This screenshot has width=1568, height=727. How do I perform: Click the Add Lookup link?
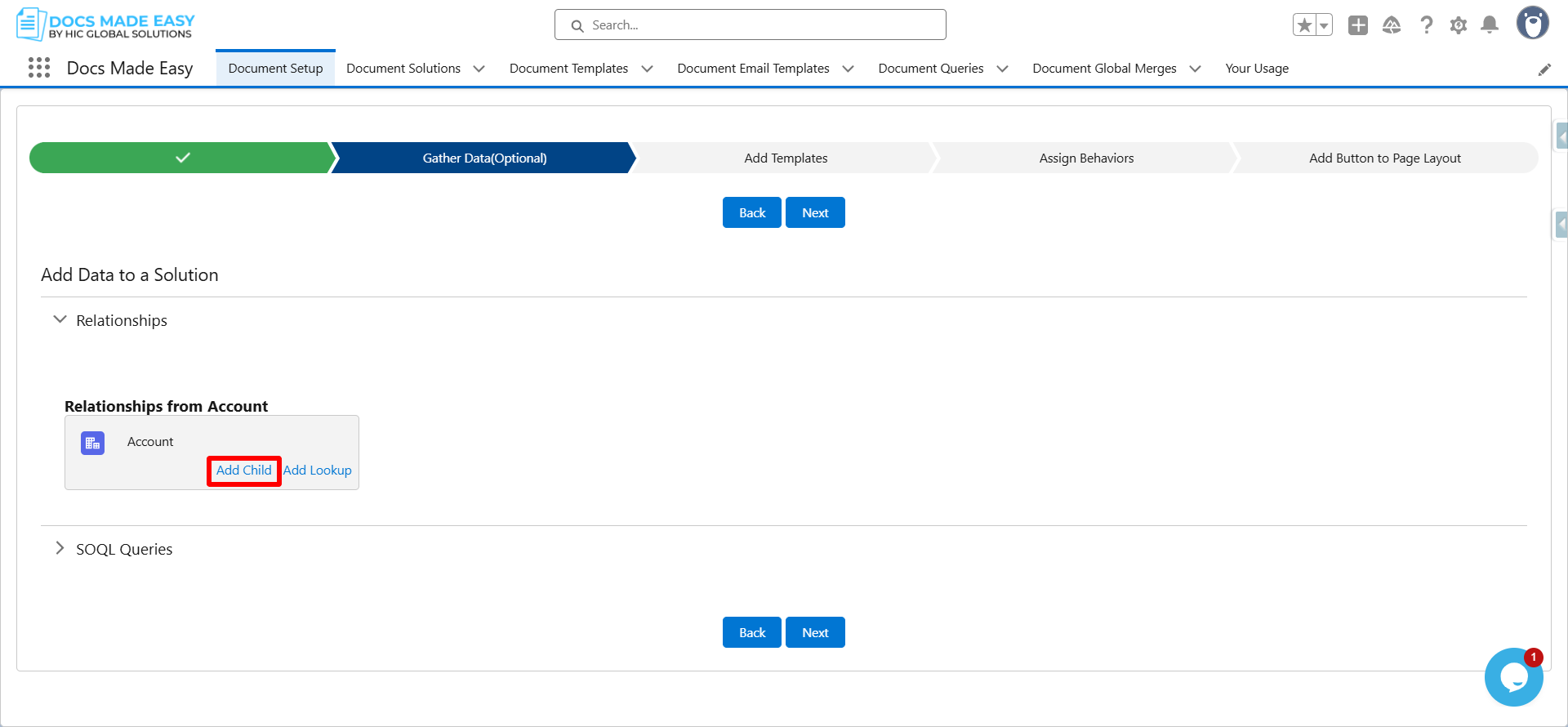[x=318, y=471]
